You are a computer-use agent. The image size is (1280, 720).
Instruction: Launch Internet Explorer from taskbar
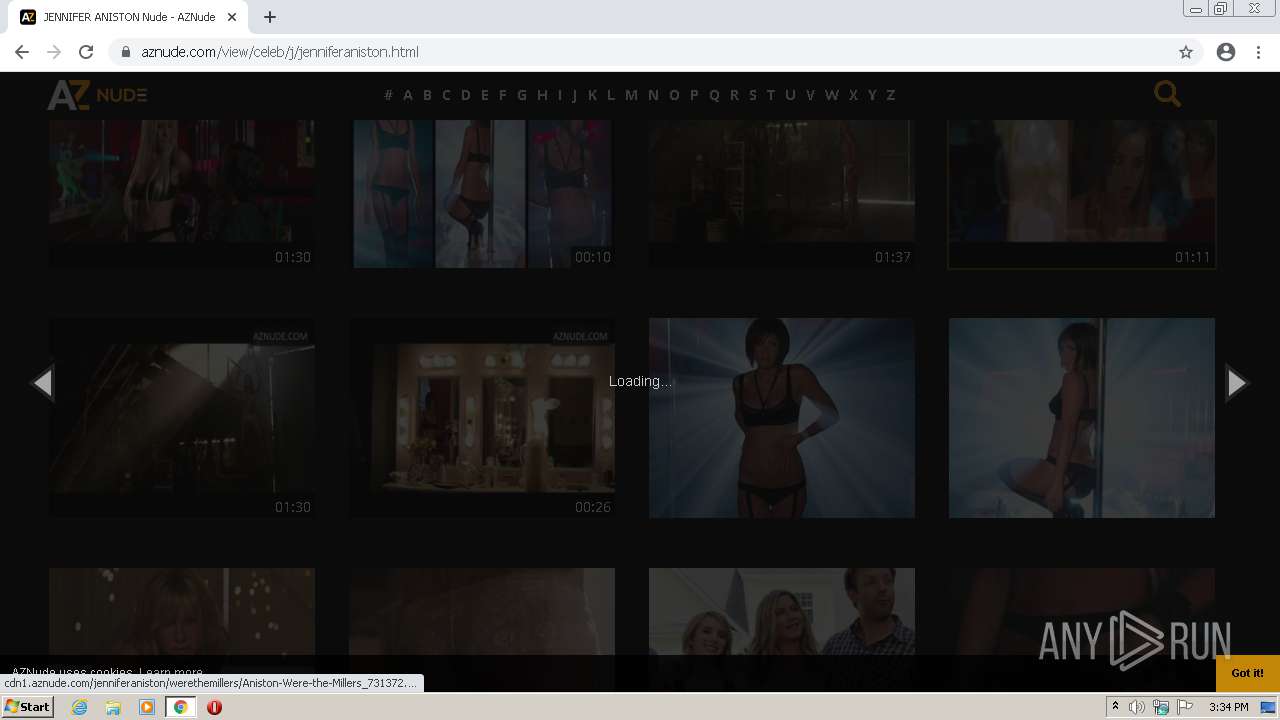(80, 707)
